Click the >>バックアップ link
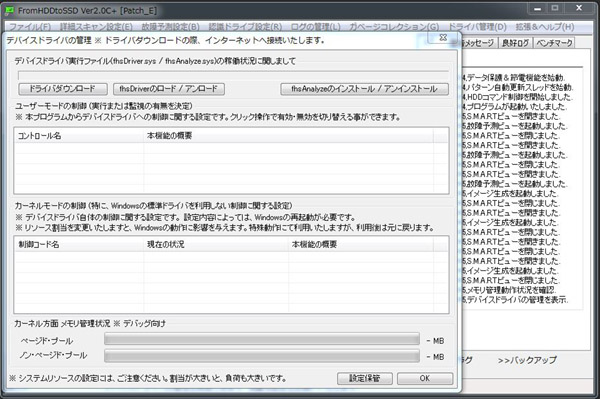Screen dimensions: 600x399 [x=527, y=360]
